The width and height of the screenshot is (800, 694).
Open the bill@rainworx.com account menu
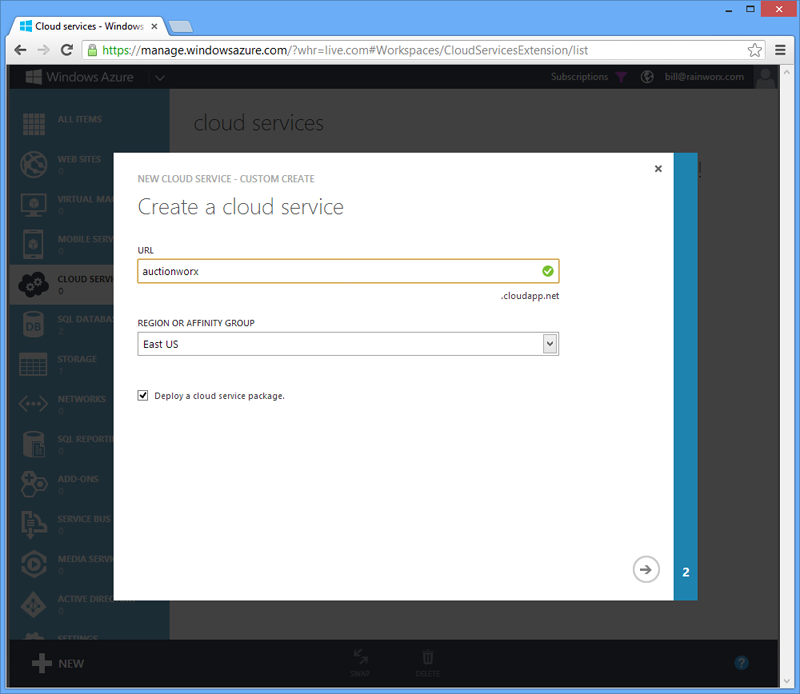[704, 77]
